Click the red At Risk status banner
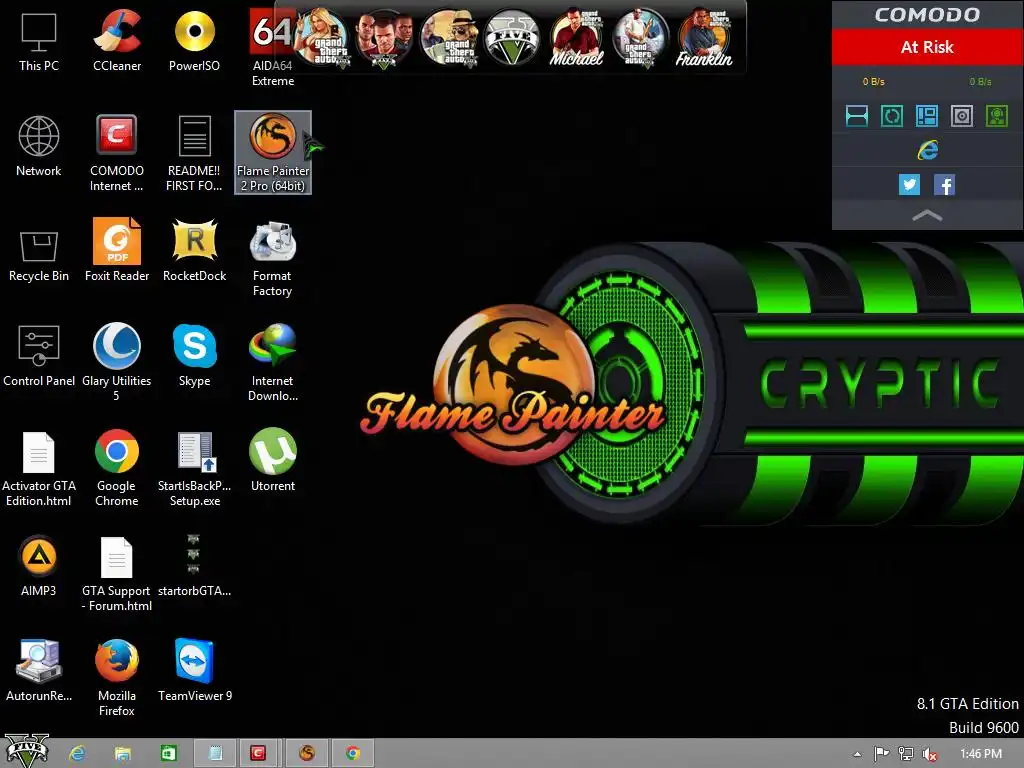Screen dimensions: 1024x768 click(927, 47)
